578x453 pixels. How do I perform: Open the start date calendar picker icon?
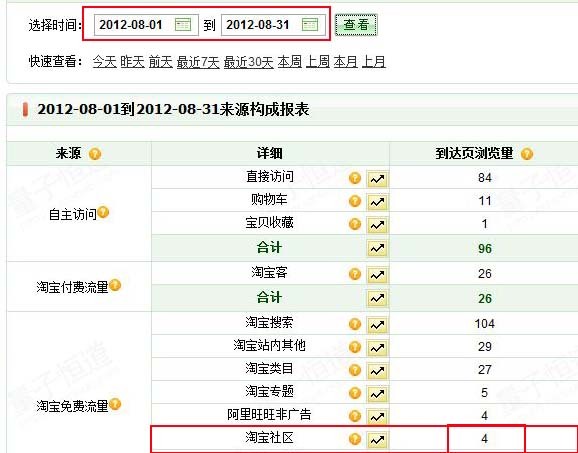(183, 25)
